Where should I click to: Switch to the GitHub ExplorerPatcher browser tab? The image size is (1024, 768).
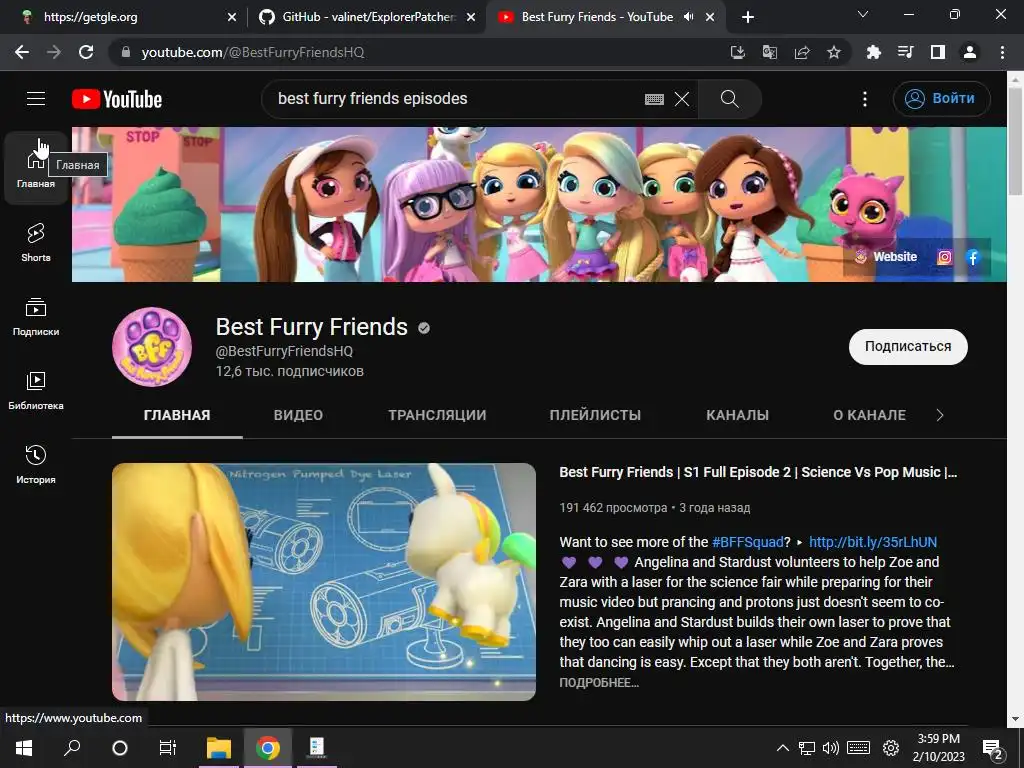pyautogui.click(x=367, y=17)
